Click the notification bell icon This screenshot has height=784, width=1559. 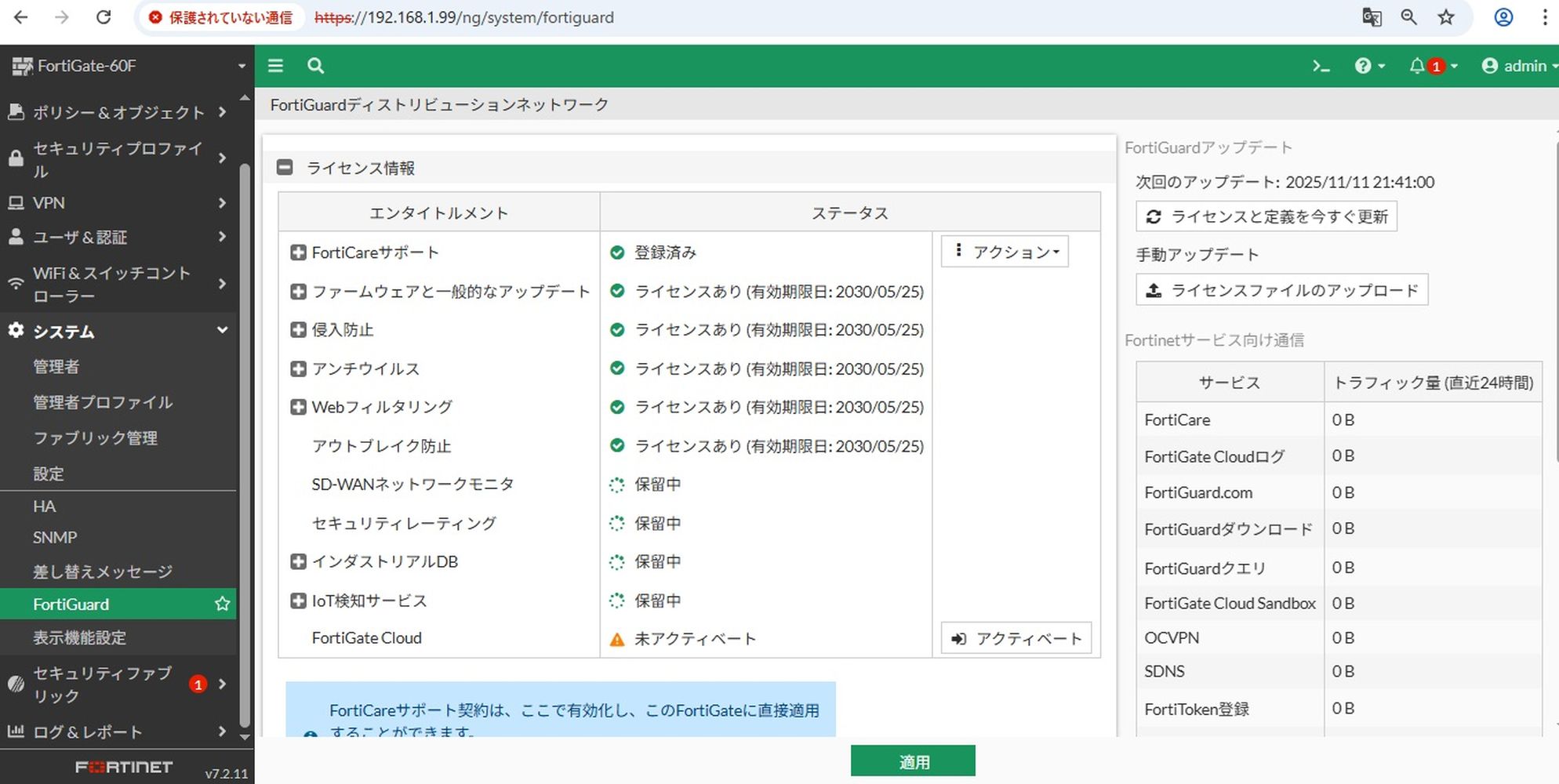[x=1417, y=67]
